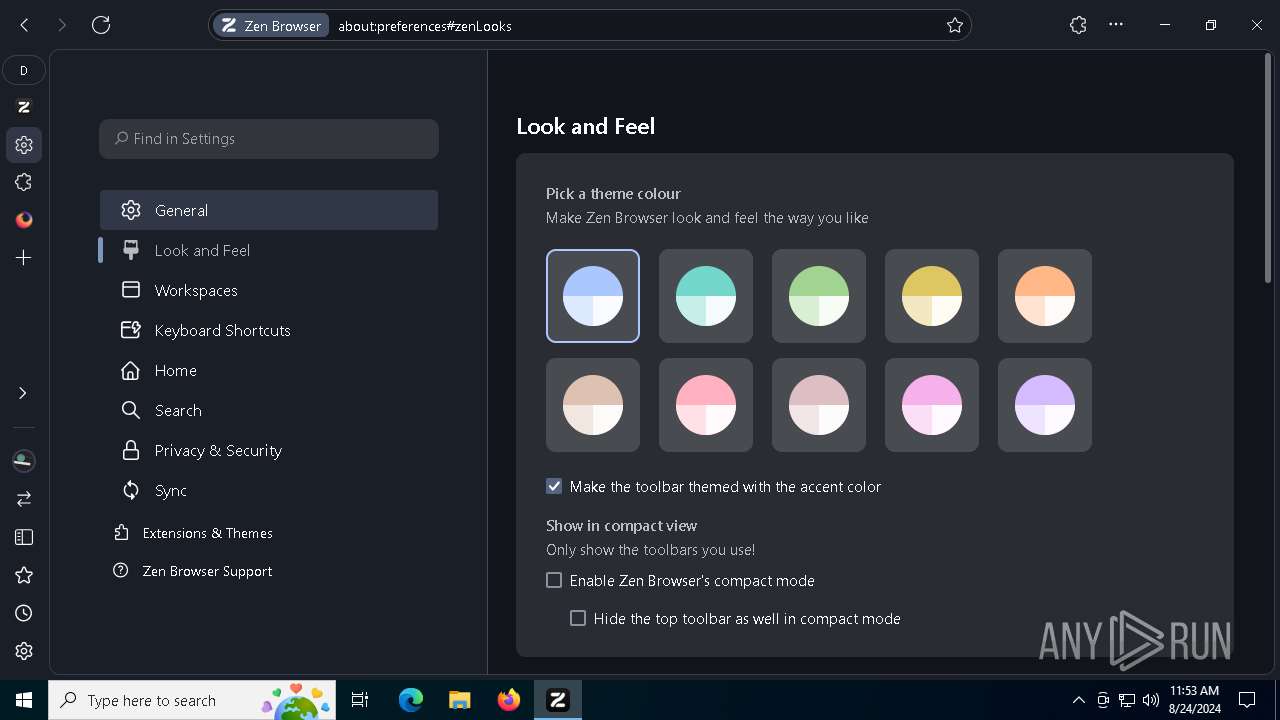Open the Zen pinned tab in the sidebar
This screenshot has width=1280, height=720.
click(x=24, y=107)
